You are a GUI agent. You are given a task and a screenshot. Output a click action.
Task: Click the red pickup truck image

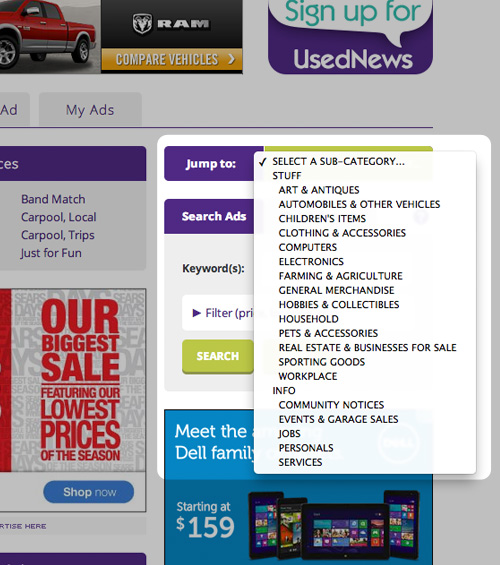tap(49, 36)
